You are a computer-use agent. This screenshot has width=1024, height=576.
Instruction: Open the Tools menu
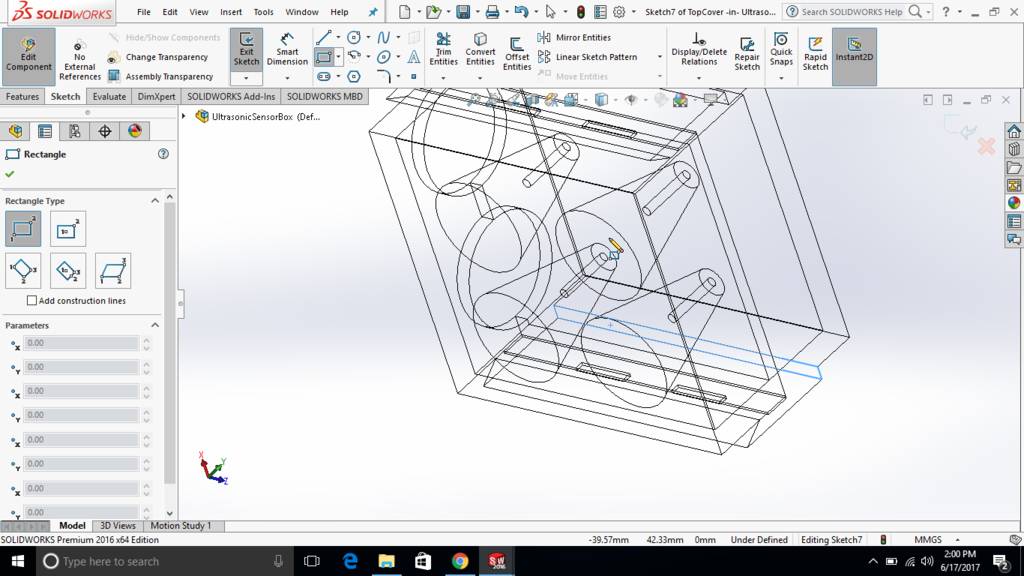tap(263, 12)
